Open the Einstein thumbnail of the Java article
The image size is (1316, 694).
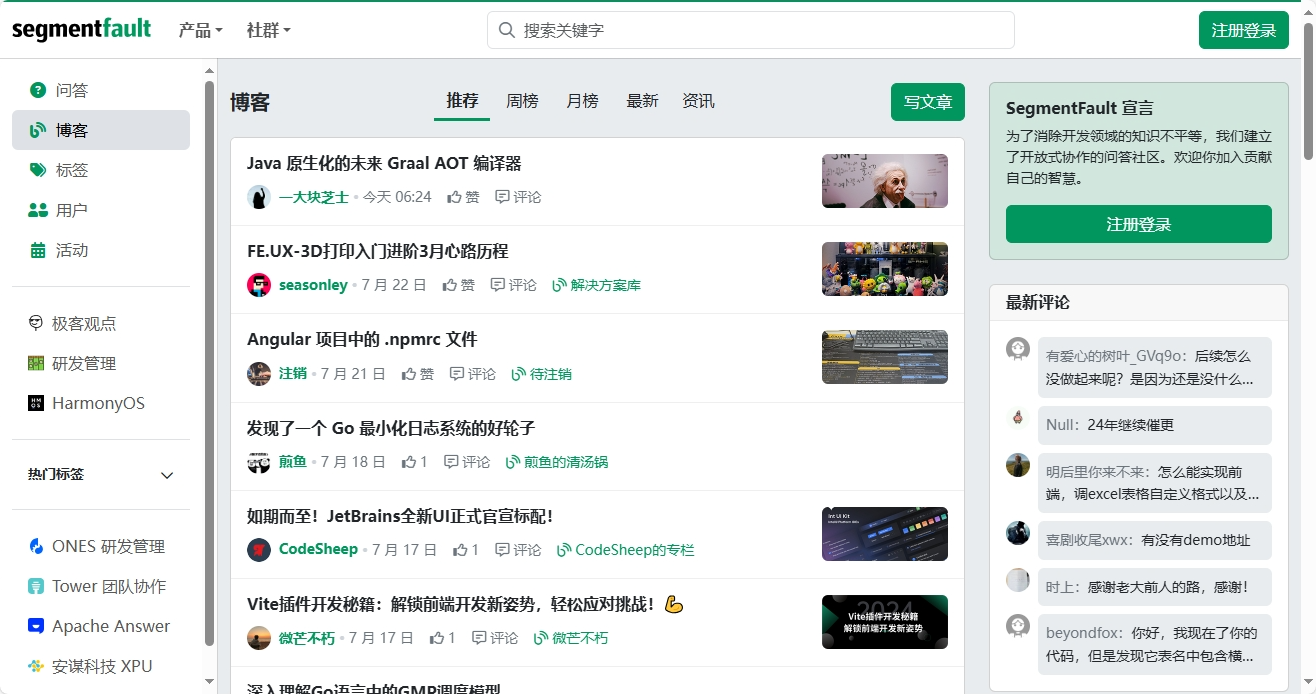(x=885, y=181)
